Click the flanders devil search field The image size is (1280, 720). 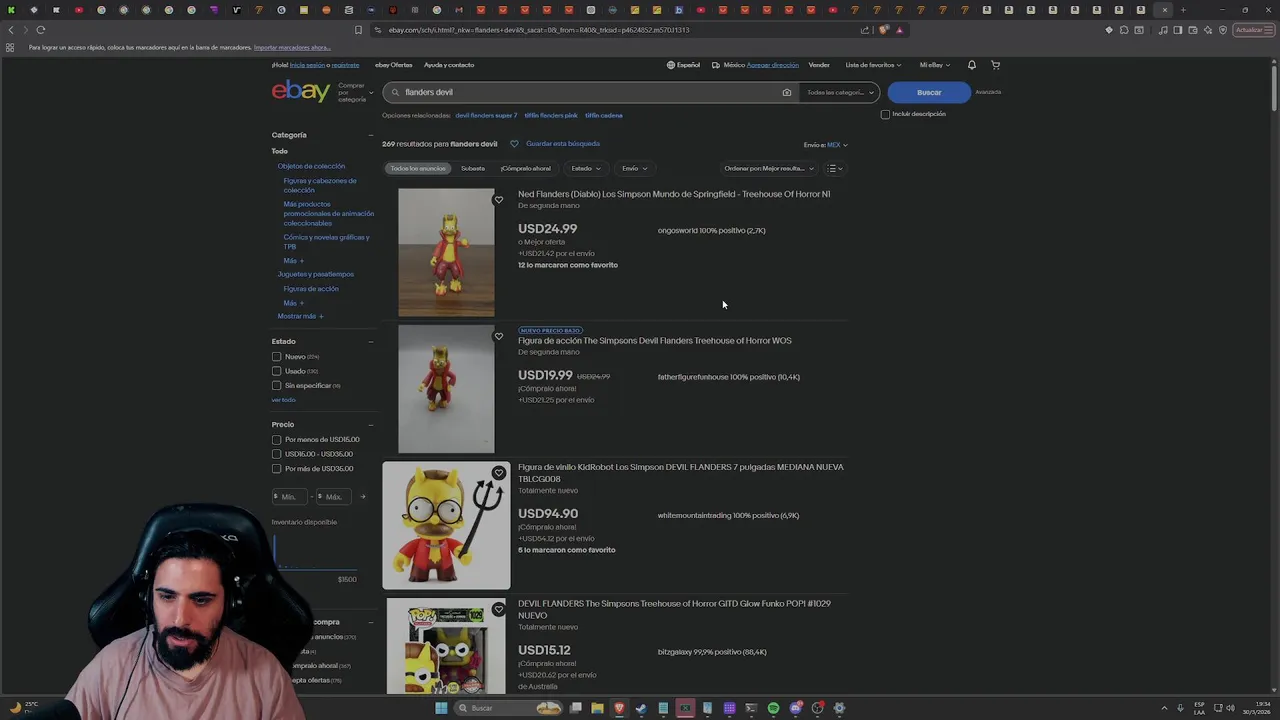point(590,92)
